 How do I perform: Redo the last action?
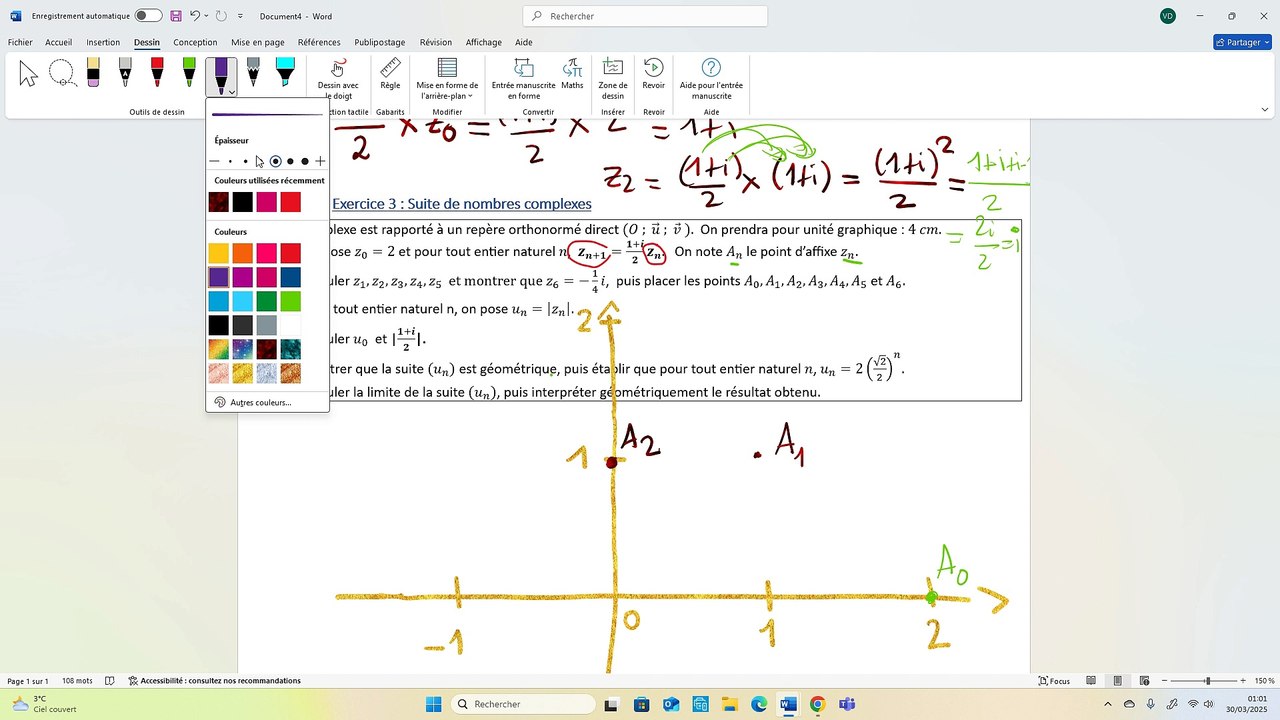pos(221,16)
